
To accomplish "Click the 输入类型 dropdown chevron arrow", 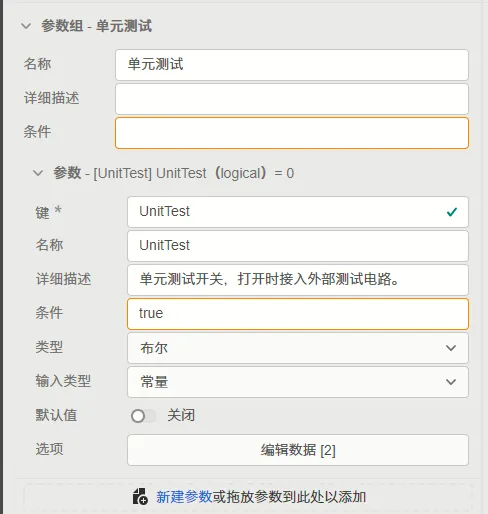I will [451, 382].
